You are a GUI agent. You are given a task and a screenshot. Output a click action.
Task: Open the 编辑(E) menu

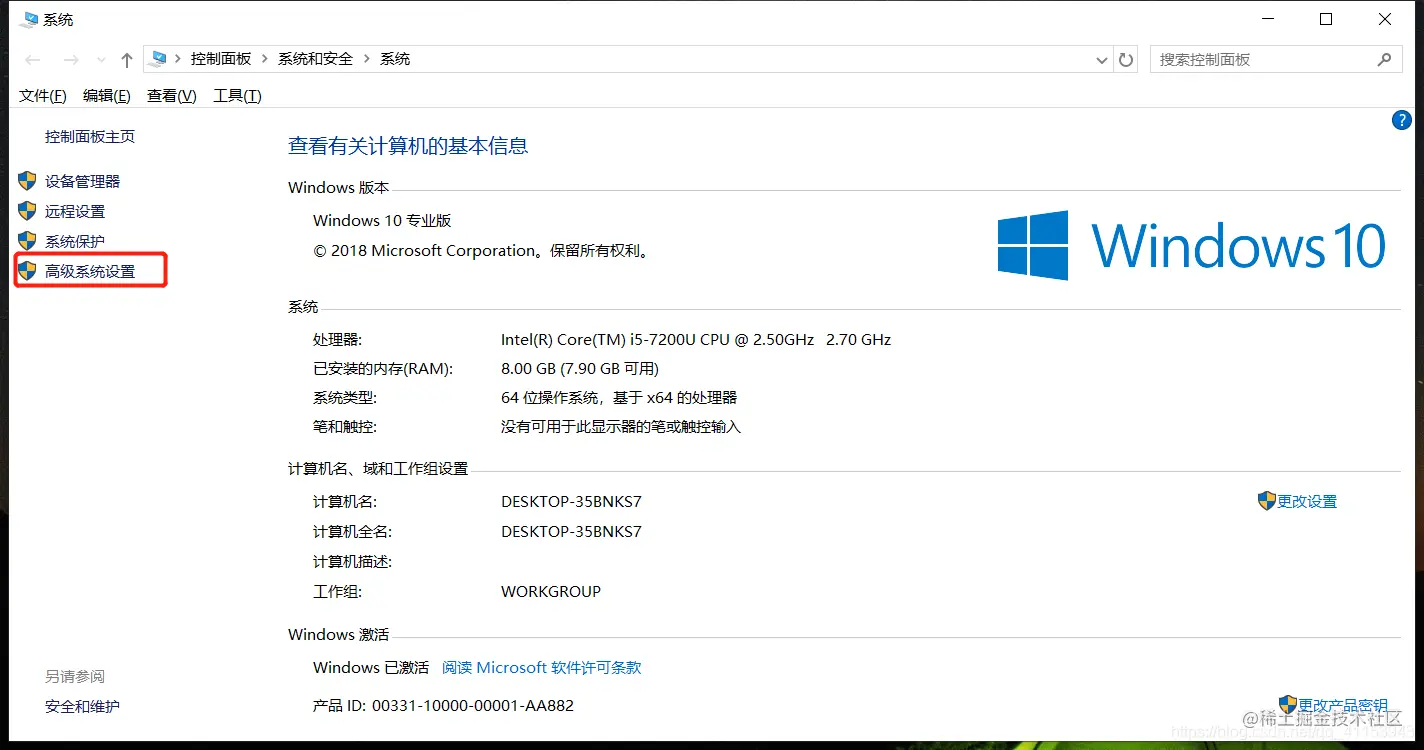tap(107, 95)
